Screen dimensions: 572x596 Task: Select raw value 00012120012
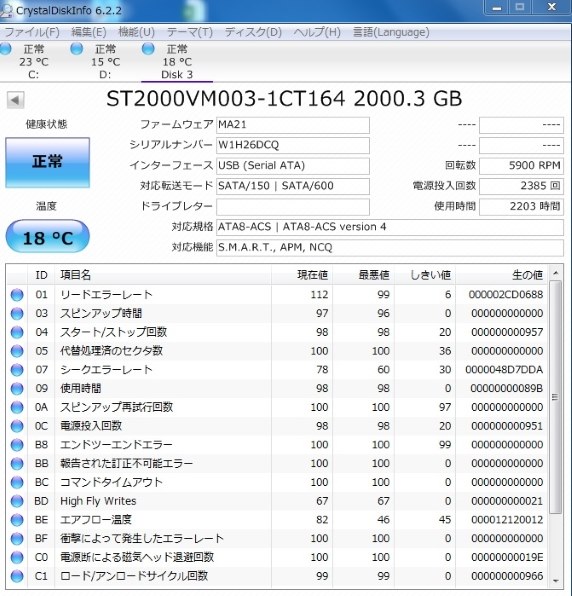(x=507, y=520)
